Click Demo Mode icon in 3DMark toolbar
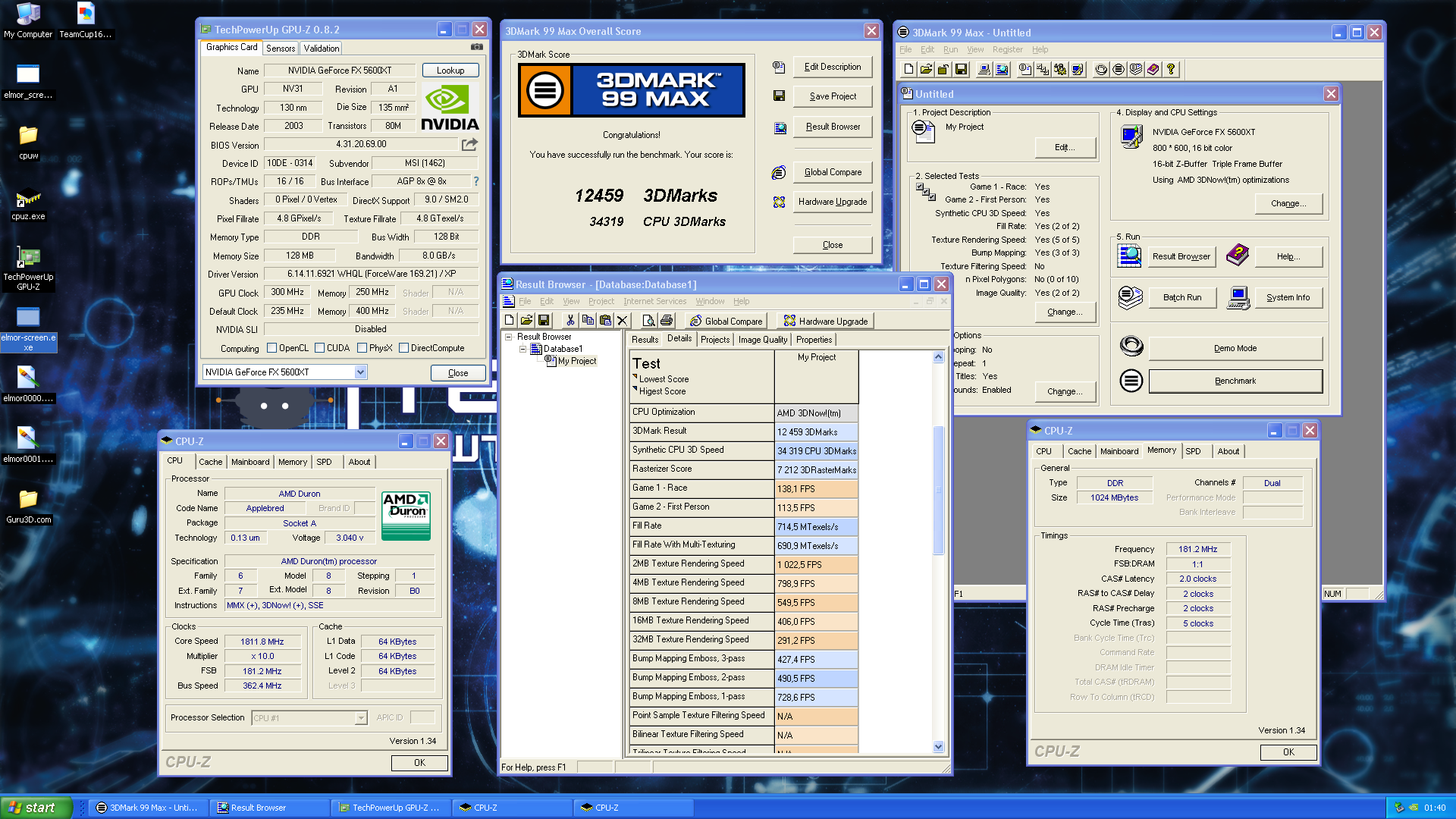The image size is (1456, 819). click(1101, 70)
